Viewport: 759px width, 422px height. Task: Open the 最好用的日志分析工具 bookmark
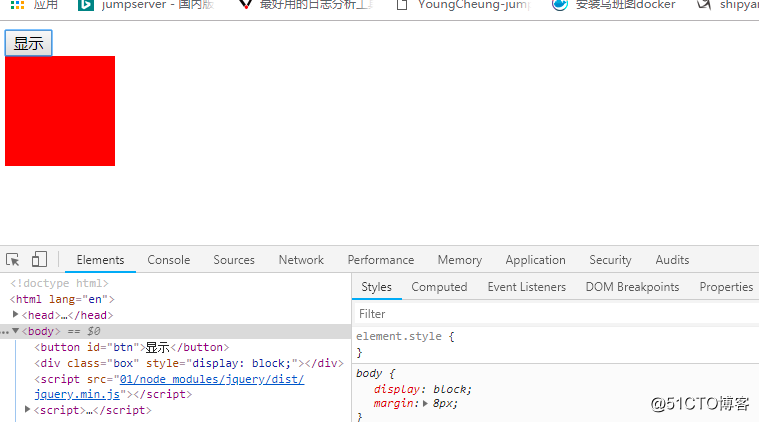[x=306, y=5]
